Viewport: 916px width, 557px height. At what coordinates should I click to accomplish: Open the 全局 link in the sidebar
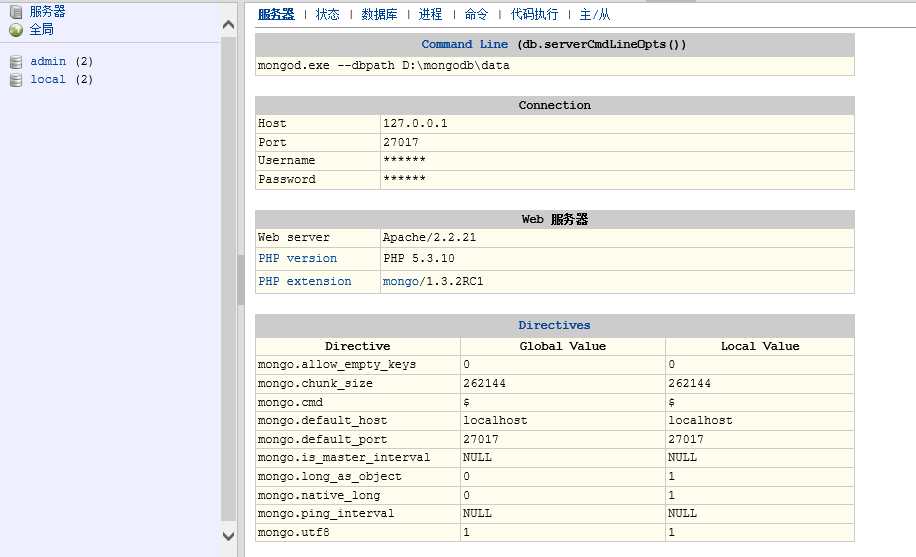coord(41,29)
